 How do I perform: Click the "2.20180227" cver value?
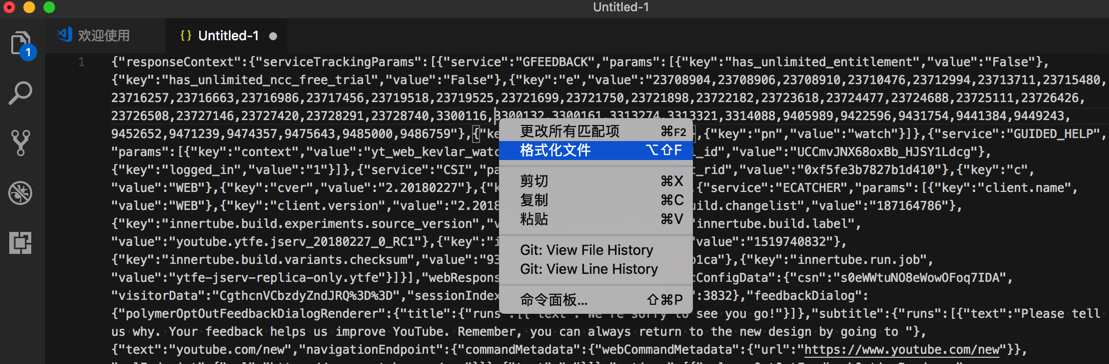422,189
